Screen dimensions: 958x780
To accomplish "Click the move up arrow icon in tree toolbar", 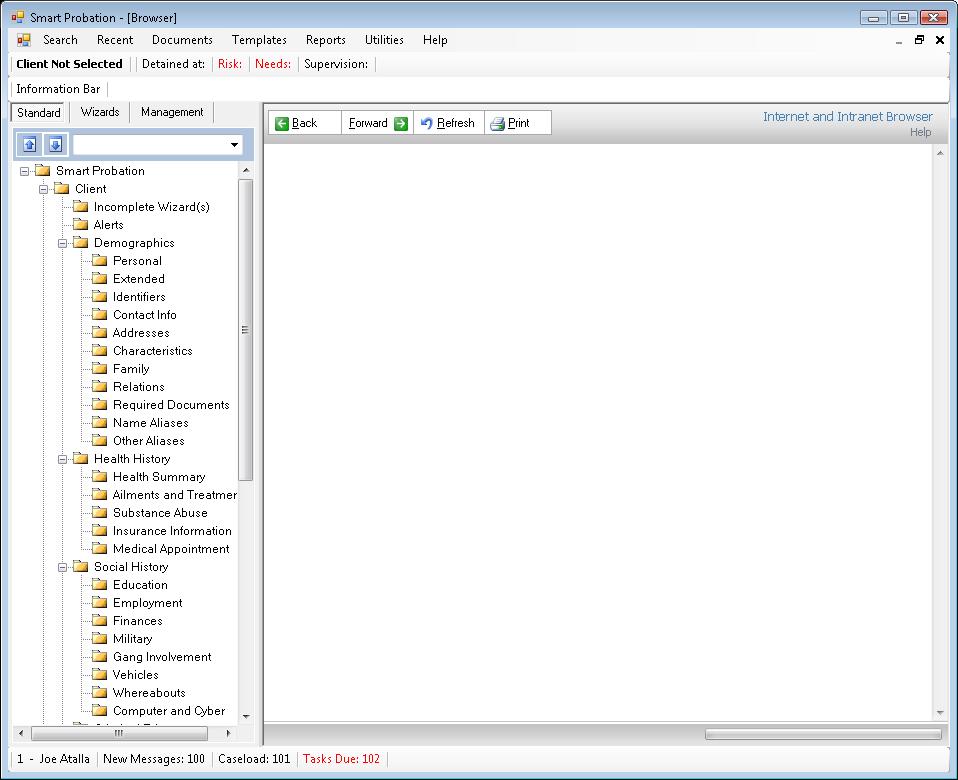I will click(29, 145).
